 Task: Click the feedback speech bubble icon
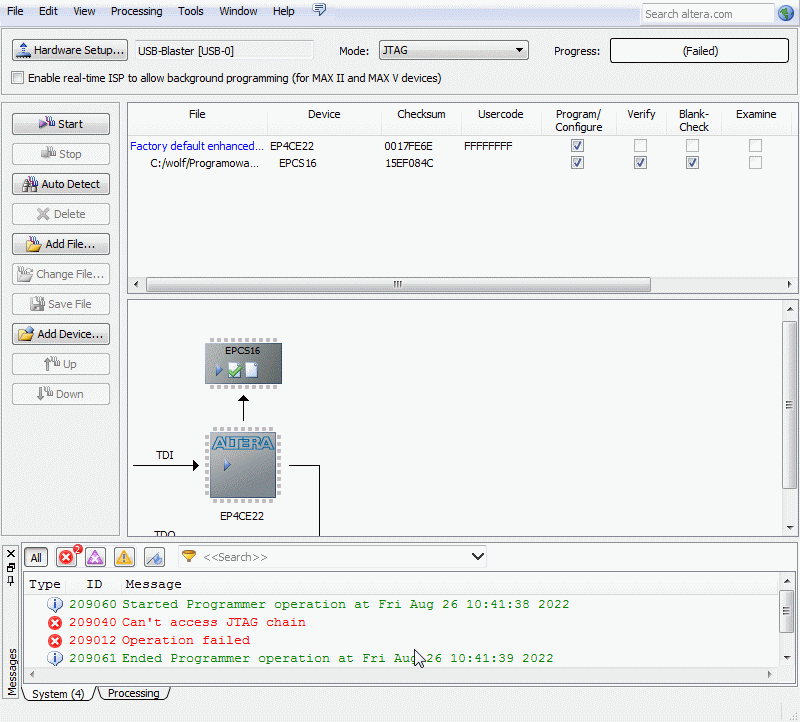coord(319,11)
